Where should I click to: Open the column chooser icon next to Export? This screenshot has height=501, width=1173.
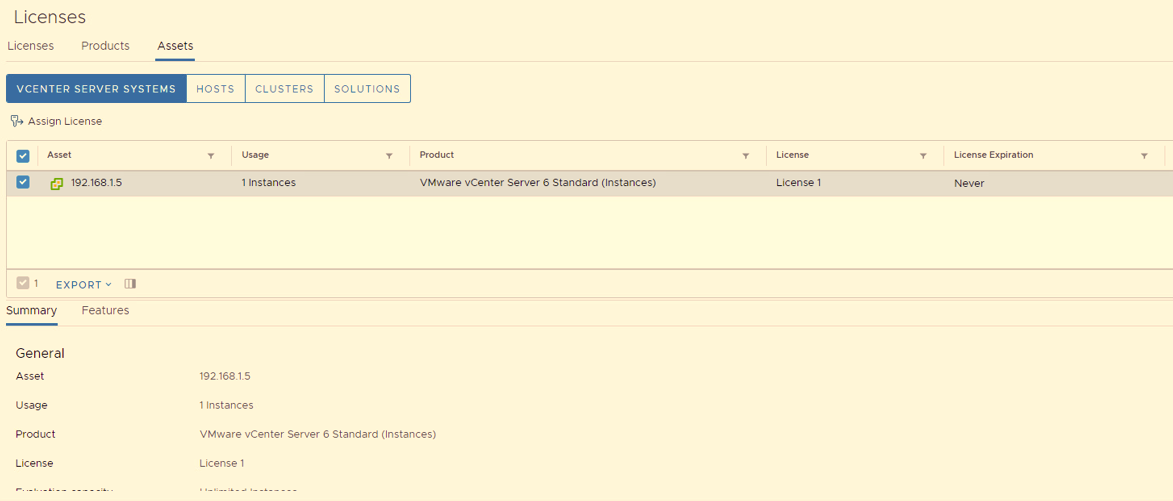coord(130,284)
